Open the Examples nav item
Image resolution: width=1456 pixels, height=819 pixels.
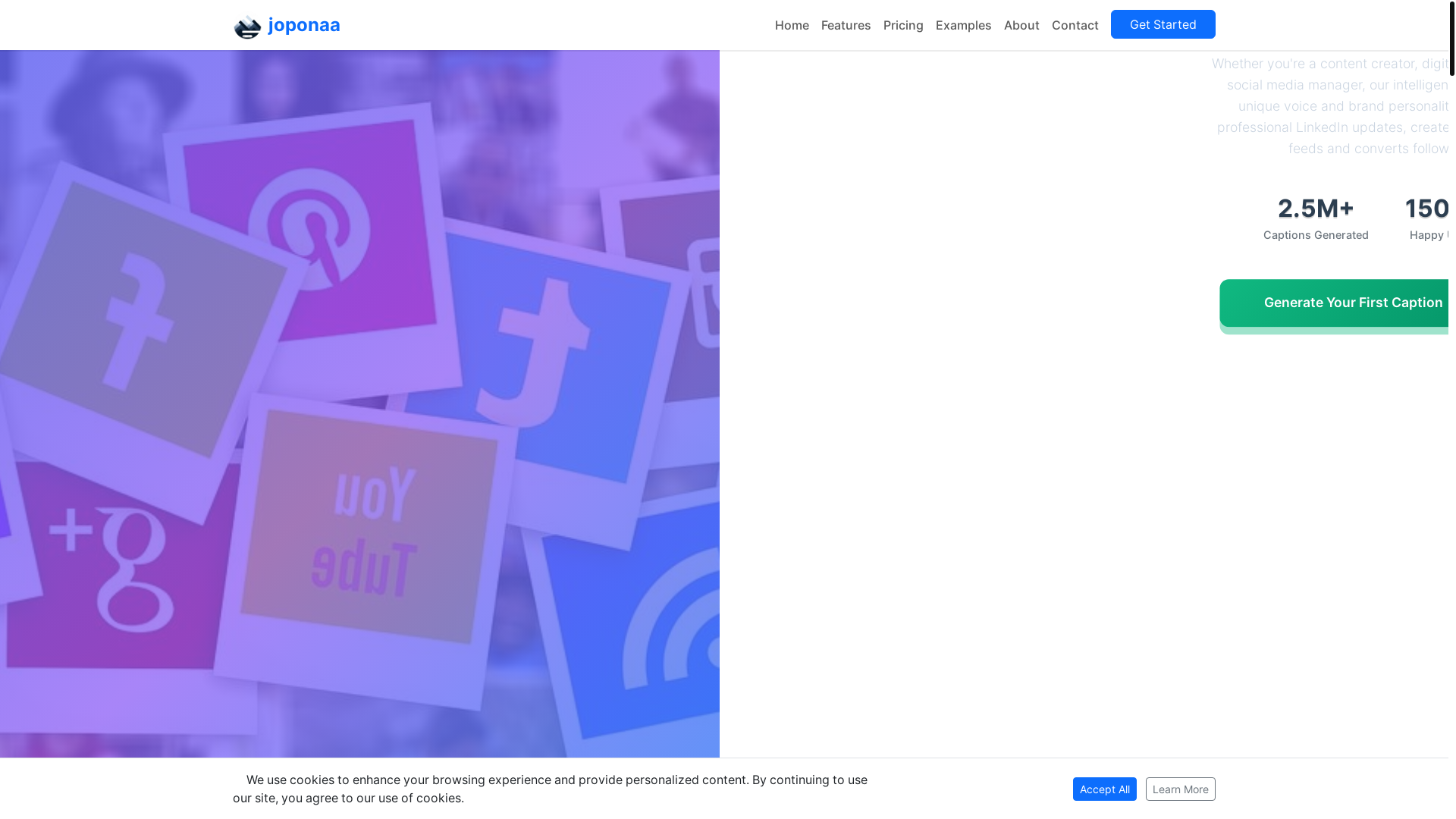point(963,25)
